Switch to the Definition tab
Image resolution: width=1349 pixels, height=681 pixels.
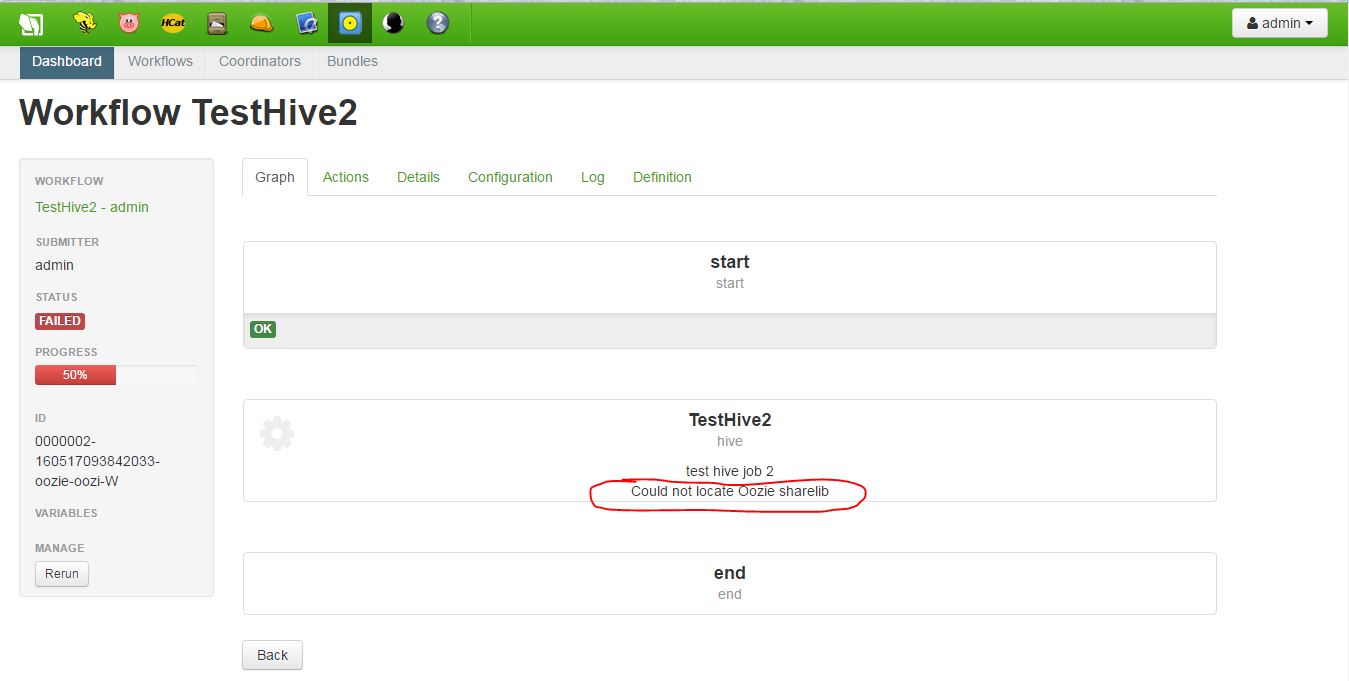[662, 177]
